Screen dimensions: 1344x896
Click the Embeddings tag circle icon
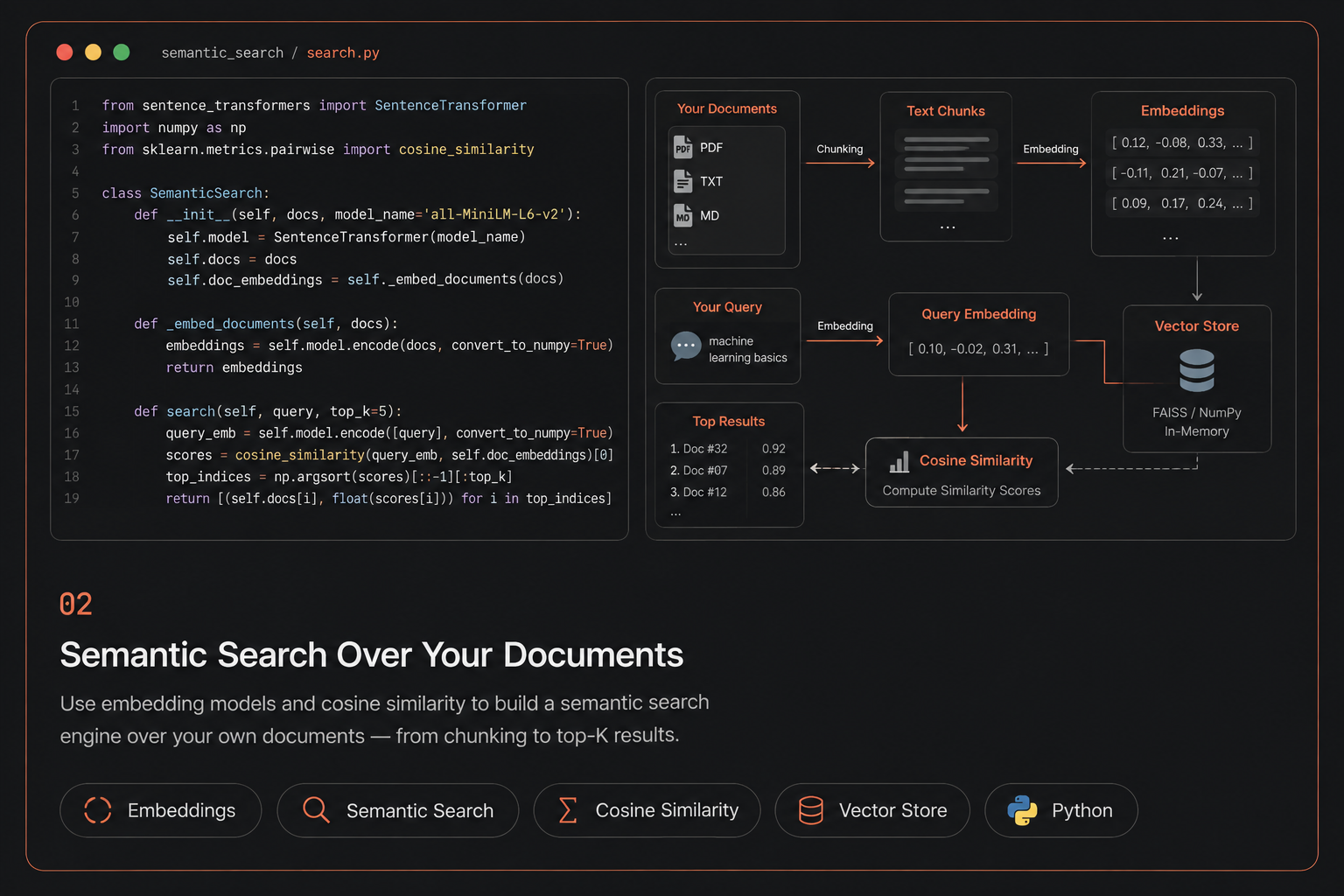98,810
